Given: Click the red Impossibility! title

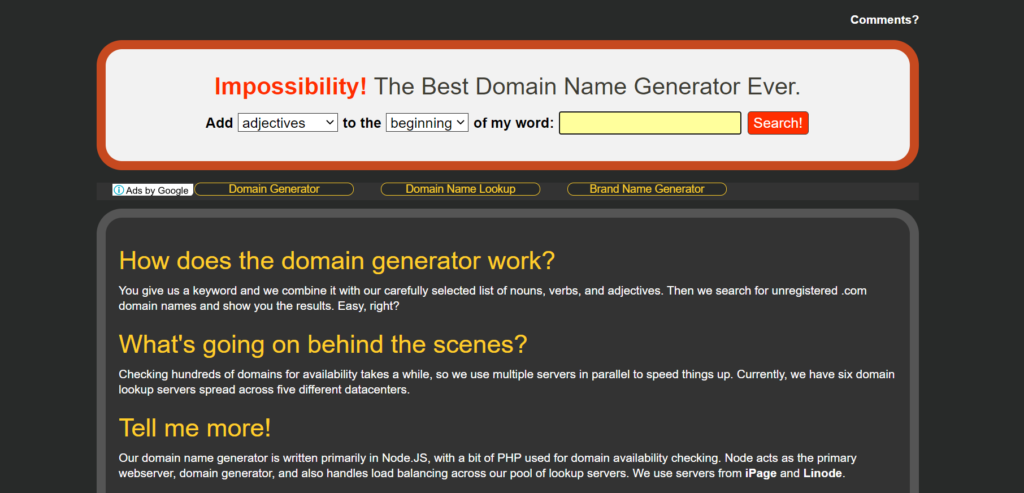Looking at the screenshot, I should pos(290,87).
